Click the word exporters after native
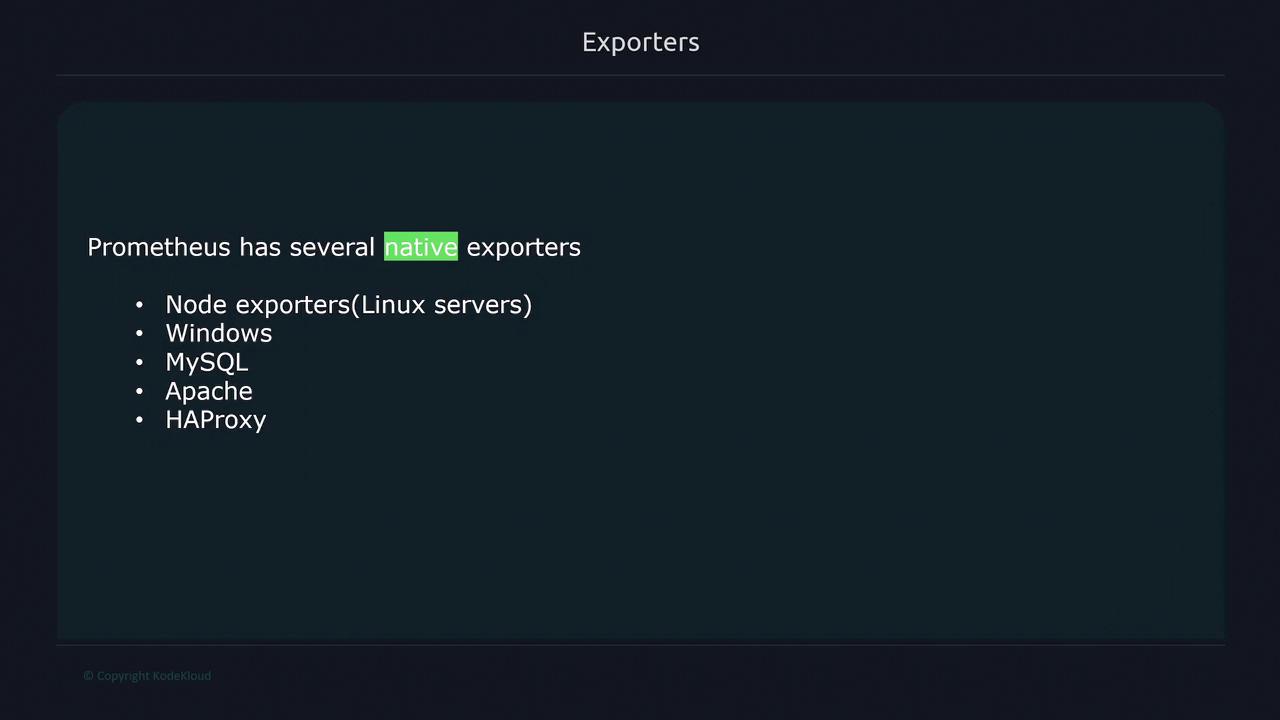Viewport: 1280px width, 720px height. [523, 247]
